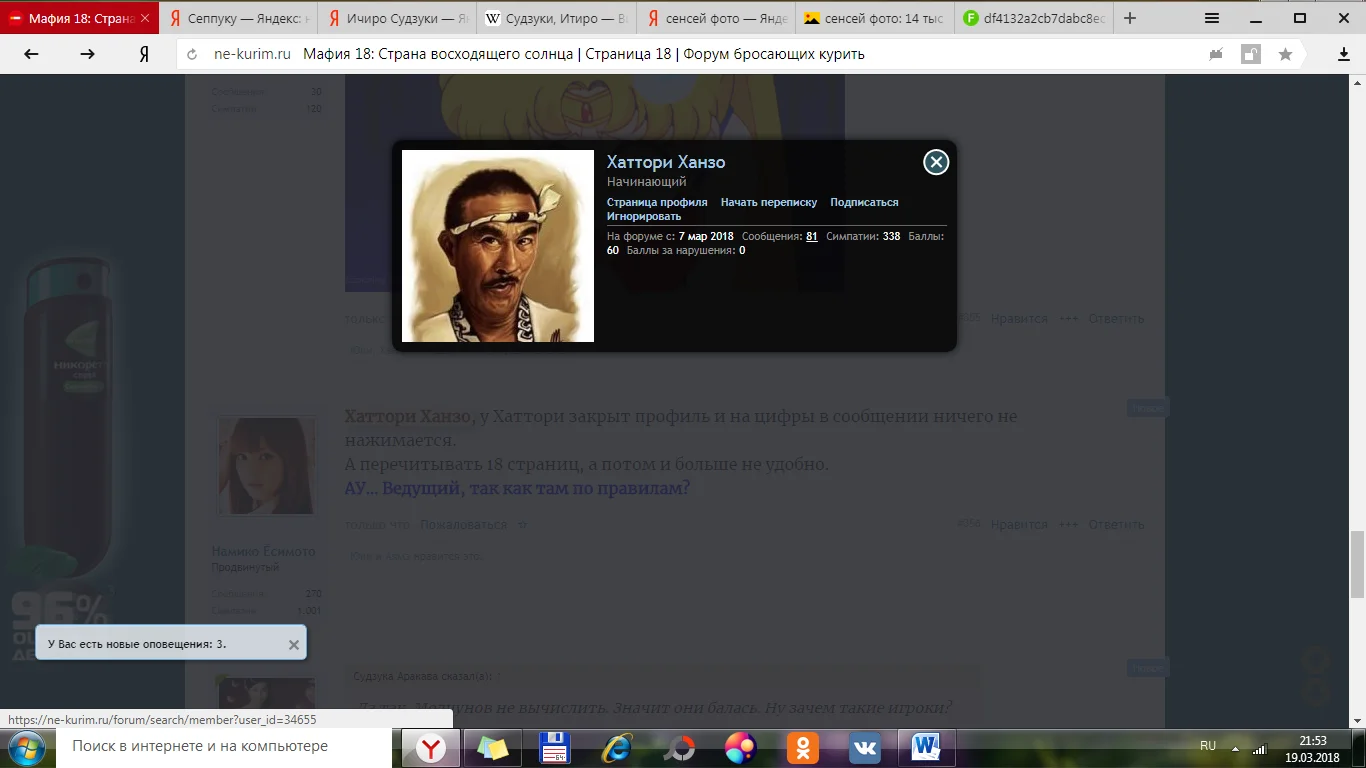
Task: Click the padlock protect icon in address bar
Action: (x=1251, y=54)
